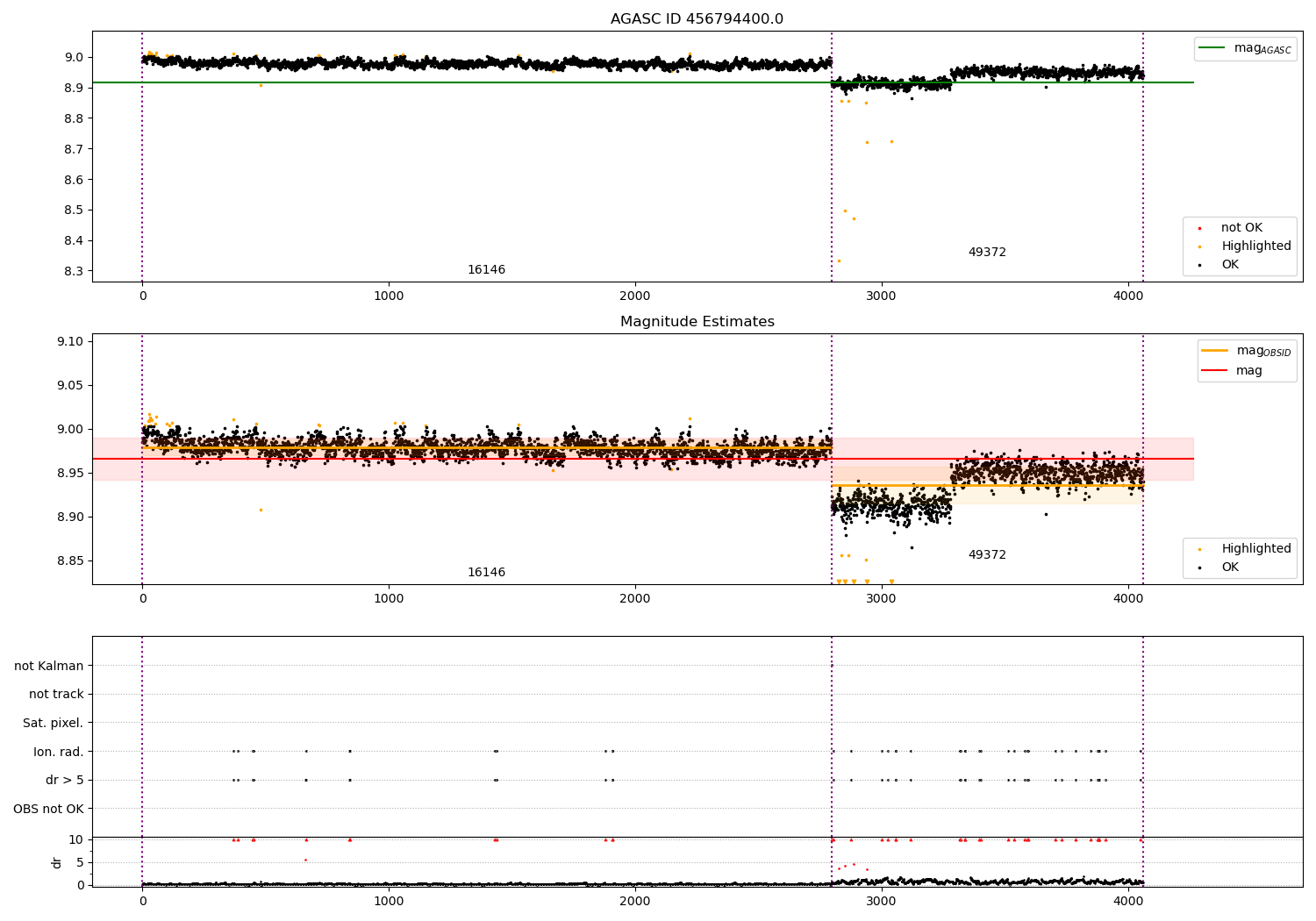This screenshot has height=921, width=1316.
Task: Click the "16146" obsid label in middle plot
Action: click(x=486, y=573)
